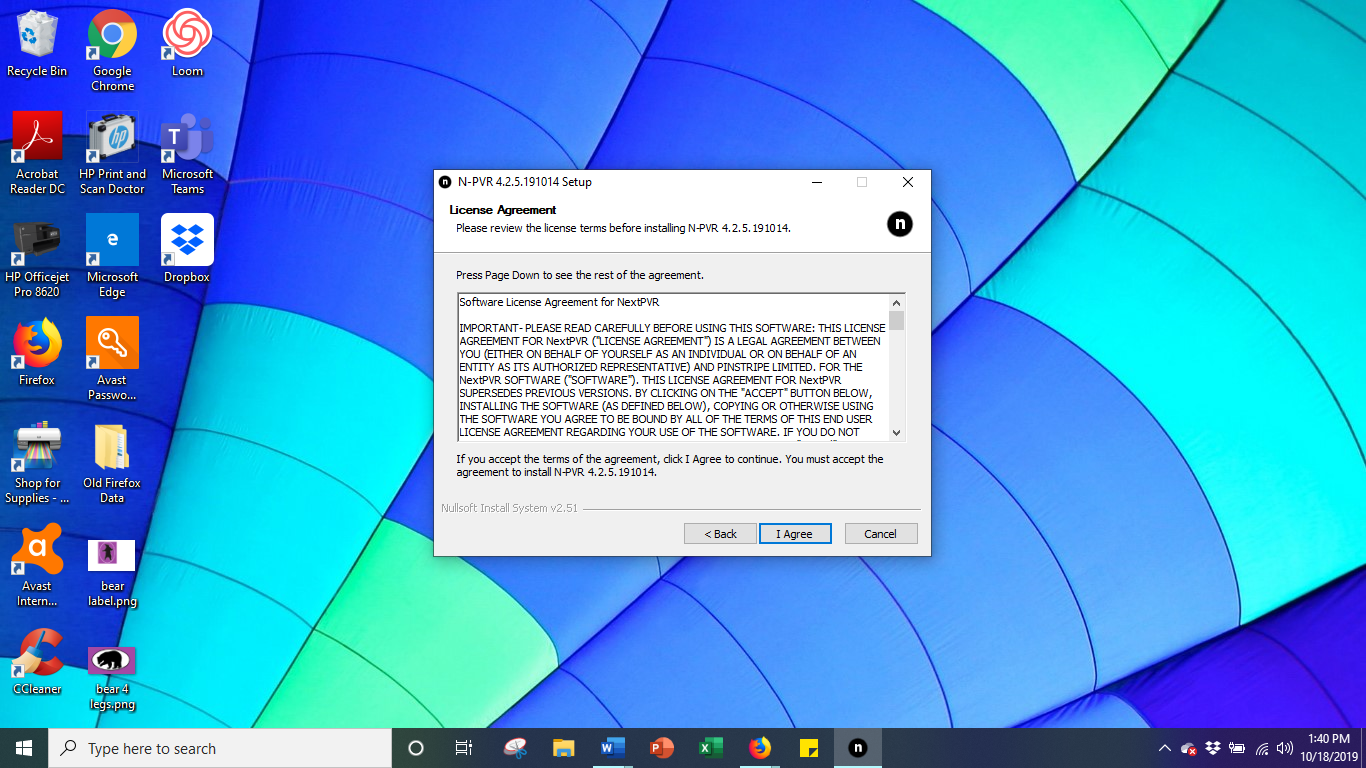
Task: Open the volume control tray icon
Action: point(1285,748)
